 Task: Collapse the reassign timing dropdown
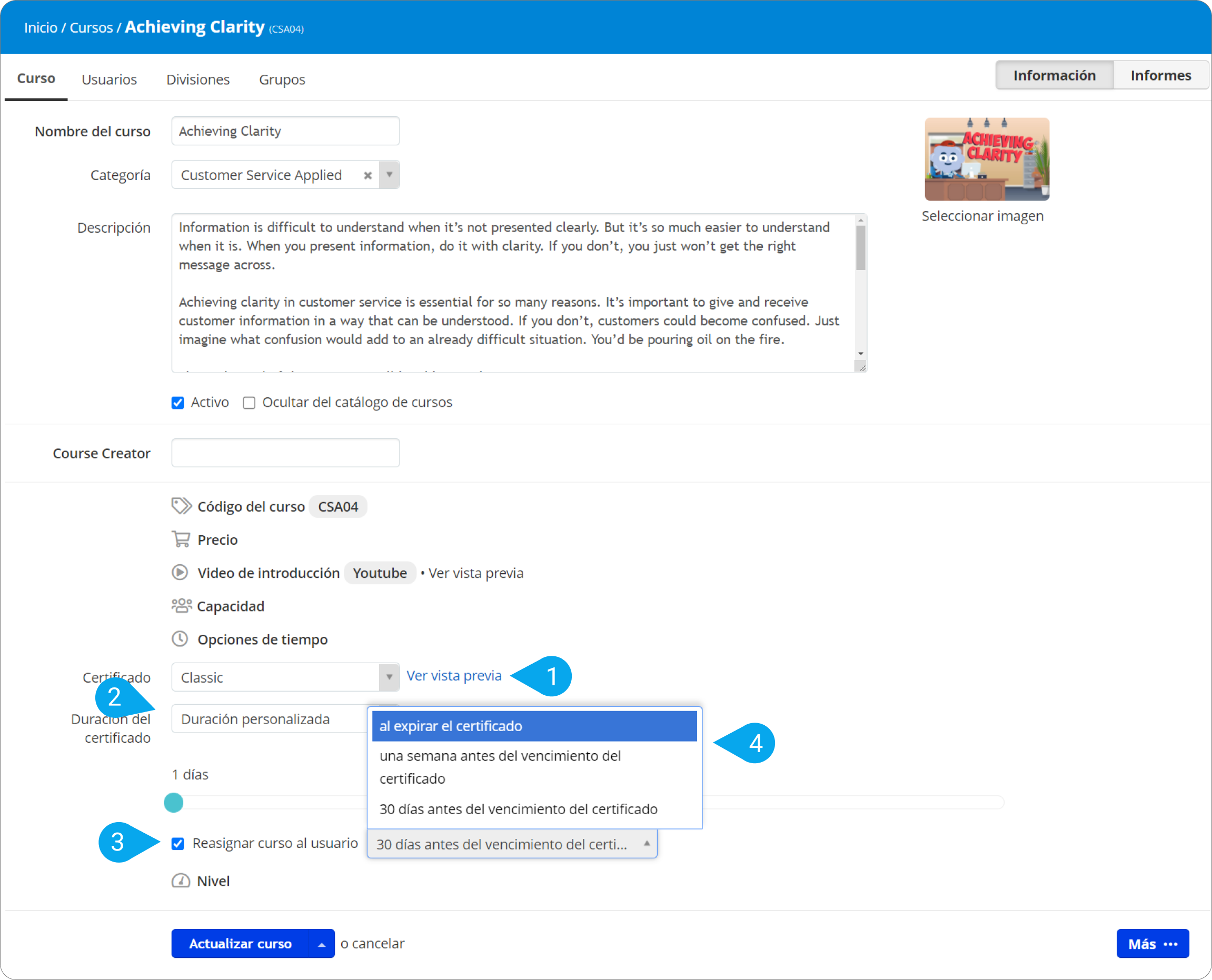click(x=512, y=844)
